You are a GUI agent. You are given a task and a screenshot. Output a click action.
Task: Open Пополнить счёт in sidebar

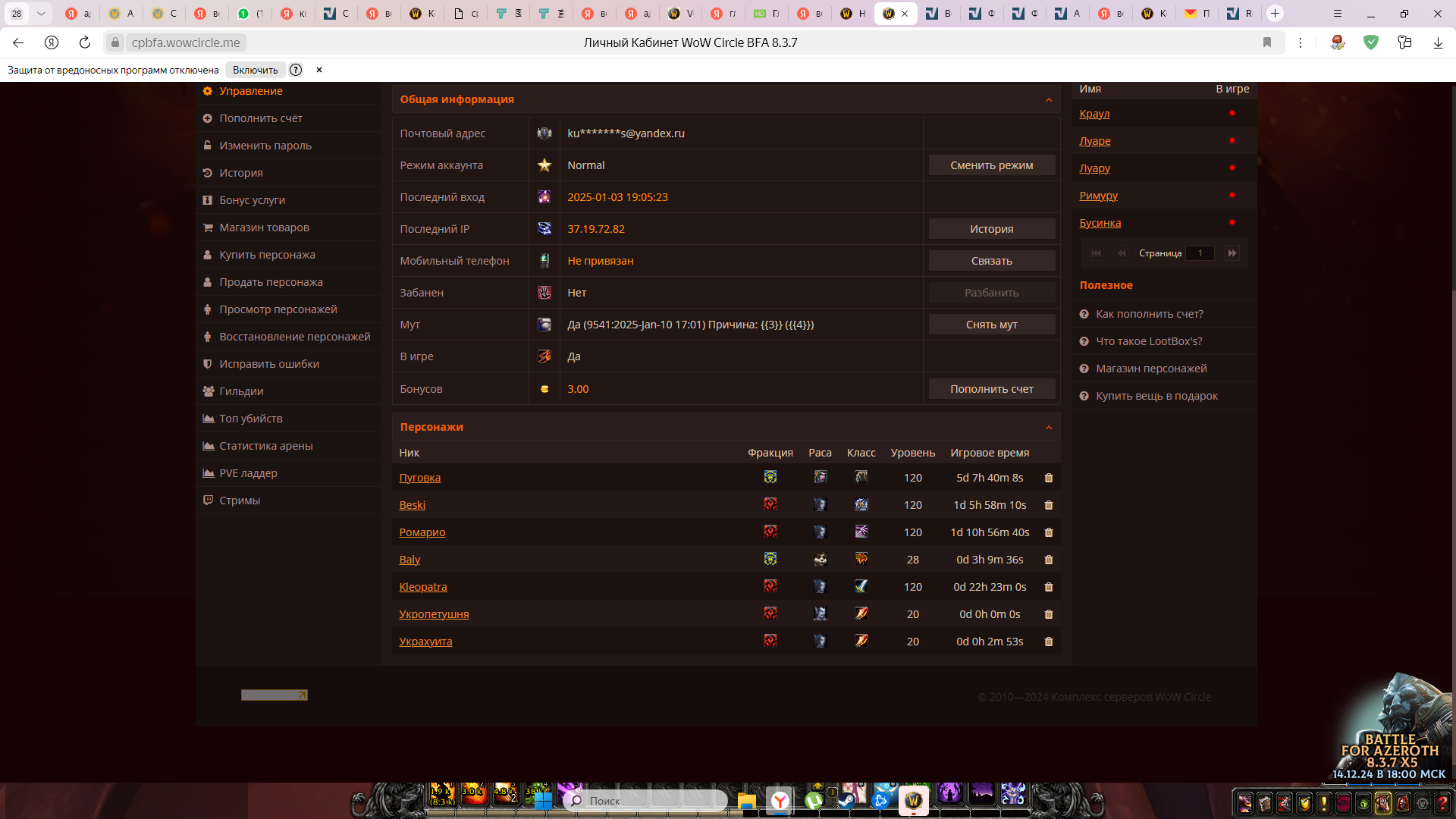(x=289, y=118)
